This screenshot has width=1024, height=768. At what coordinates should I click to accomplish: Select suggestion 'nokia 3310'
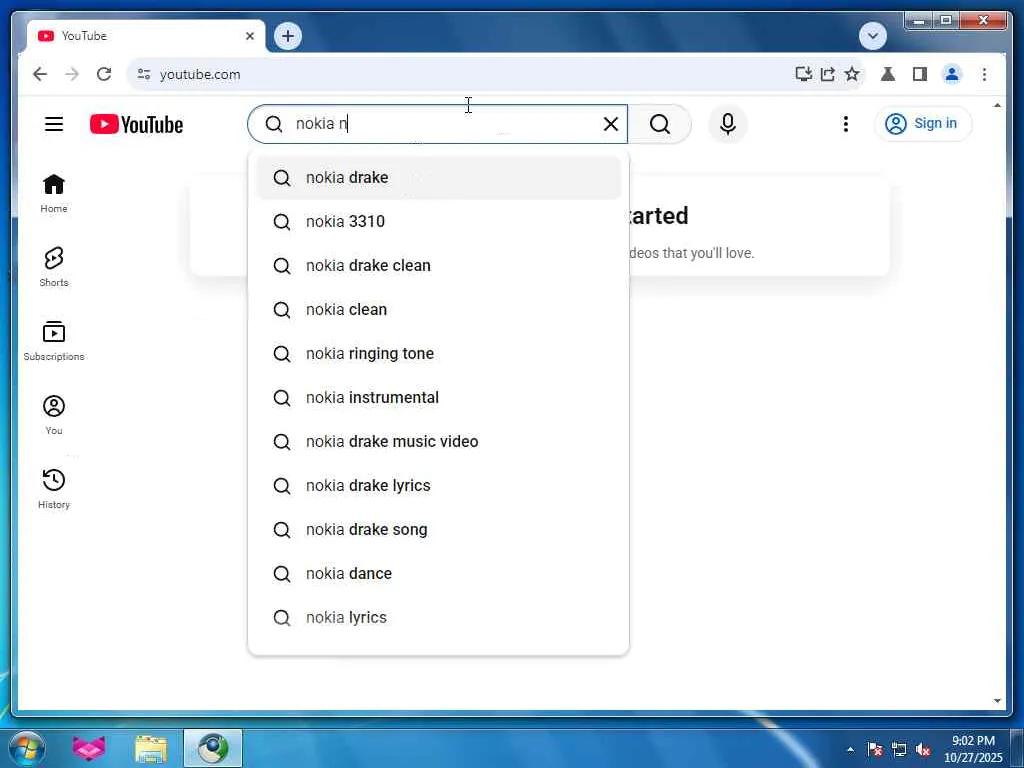click(439, 221)
